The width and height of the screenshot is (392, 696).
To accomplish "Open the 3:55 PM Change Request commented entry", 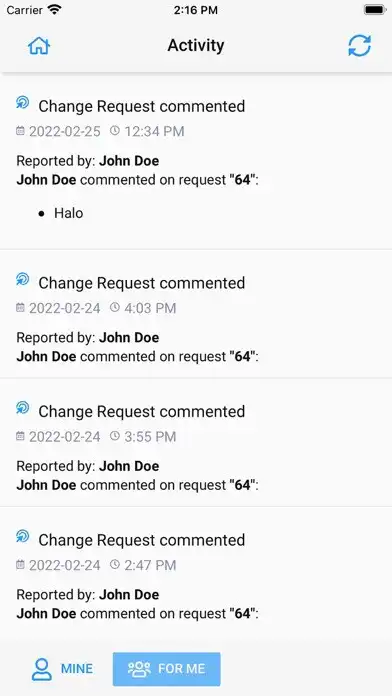I will click(196, 443).
